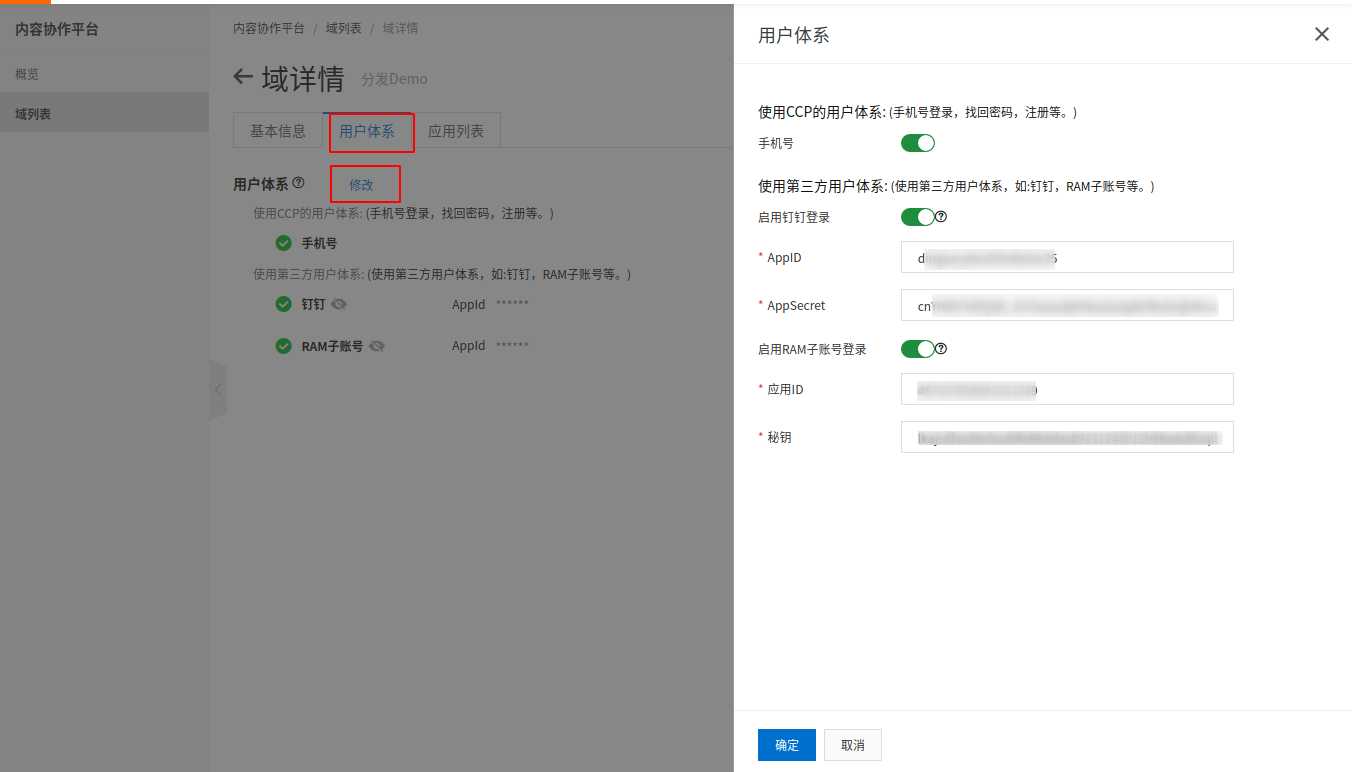Click the RAM子账号 AppId masked value
Screen dimensions: 1352x772
point(512,346)
